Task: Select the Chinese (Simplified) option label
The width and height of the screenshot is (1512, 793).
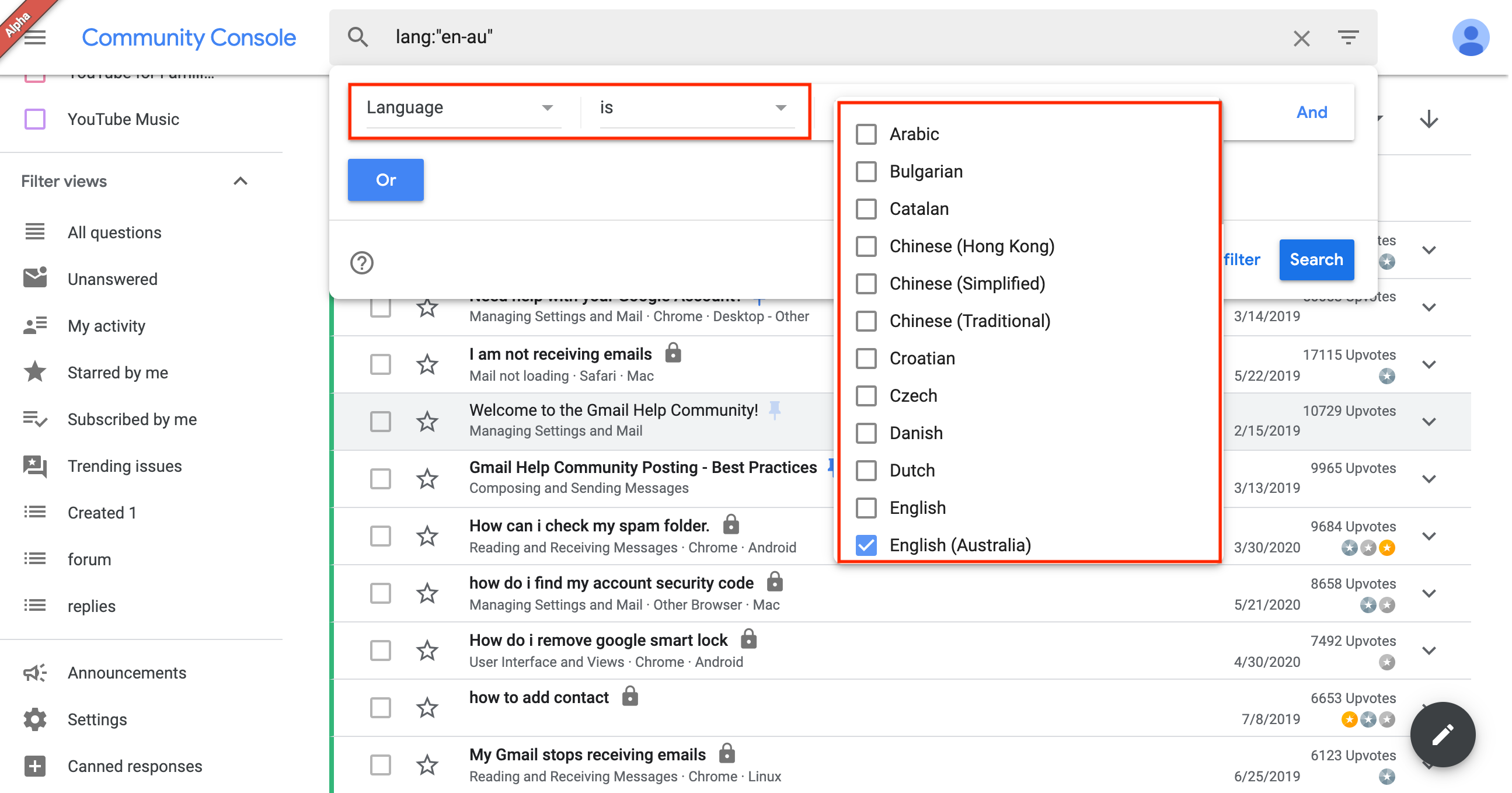Action: point(967,284)
